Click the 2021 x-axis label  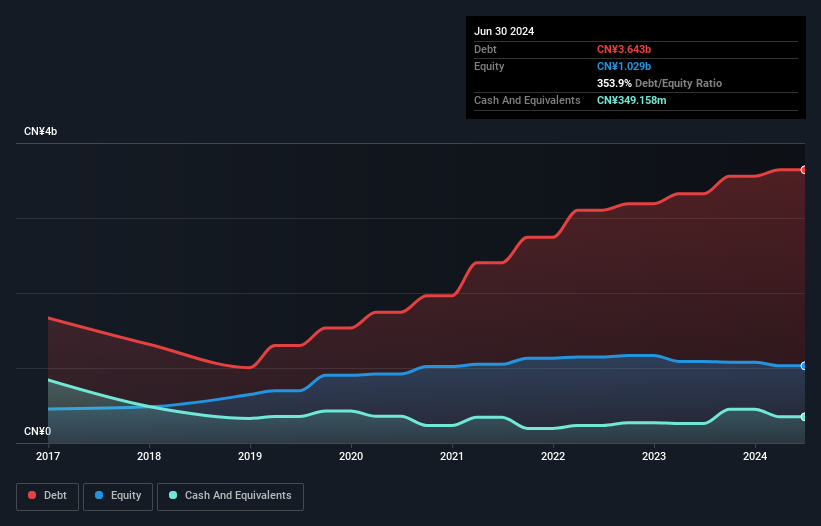coord(452,456)
